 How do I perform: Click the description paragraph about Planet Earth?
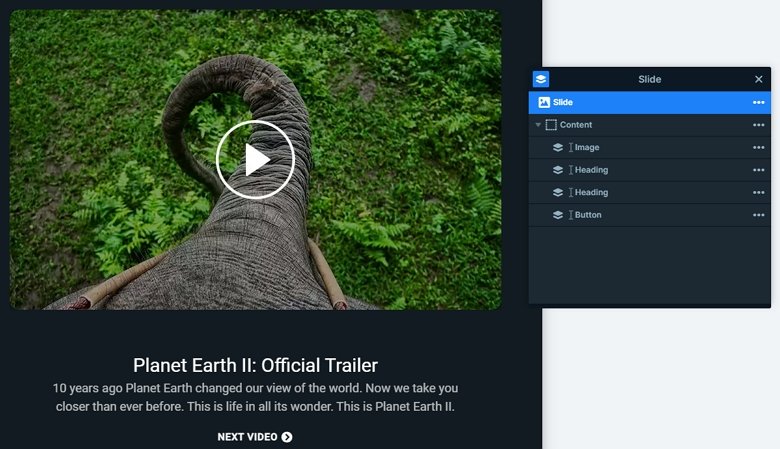click(x=255, y=397)
